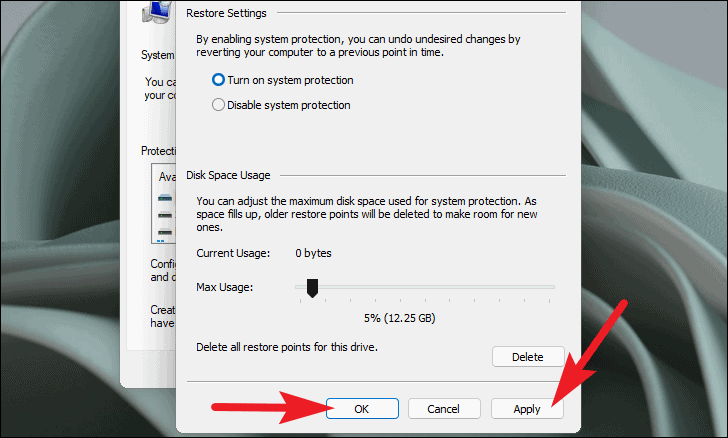
Task: Click the Cancel button
Action: pyautogui.click(x=443, y=408)
